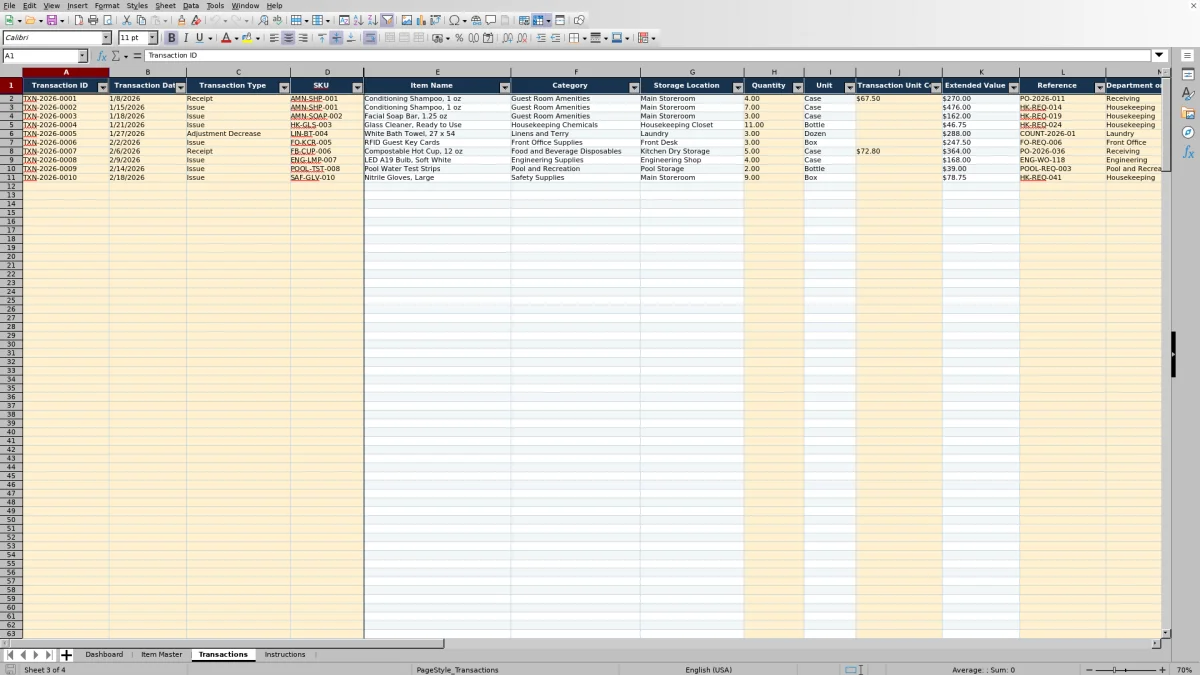Toggle Bold formatting
1200x675 pixels.
click(171, 38)
